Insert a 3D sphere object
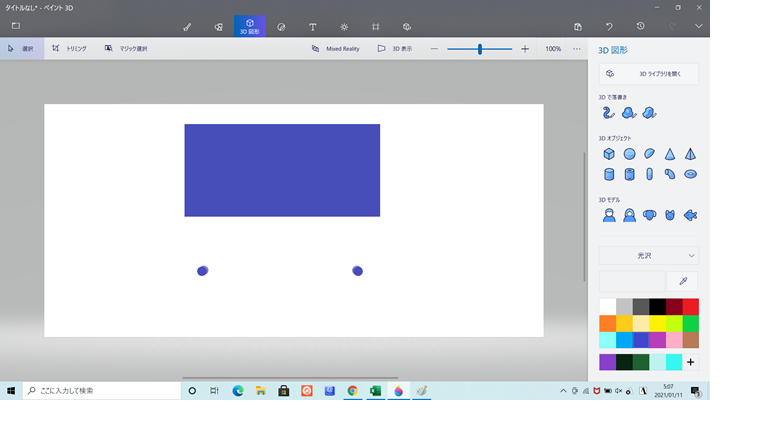 (x=629, y=154)
